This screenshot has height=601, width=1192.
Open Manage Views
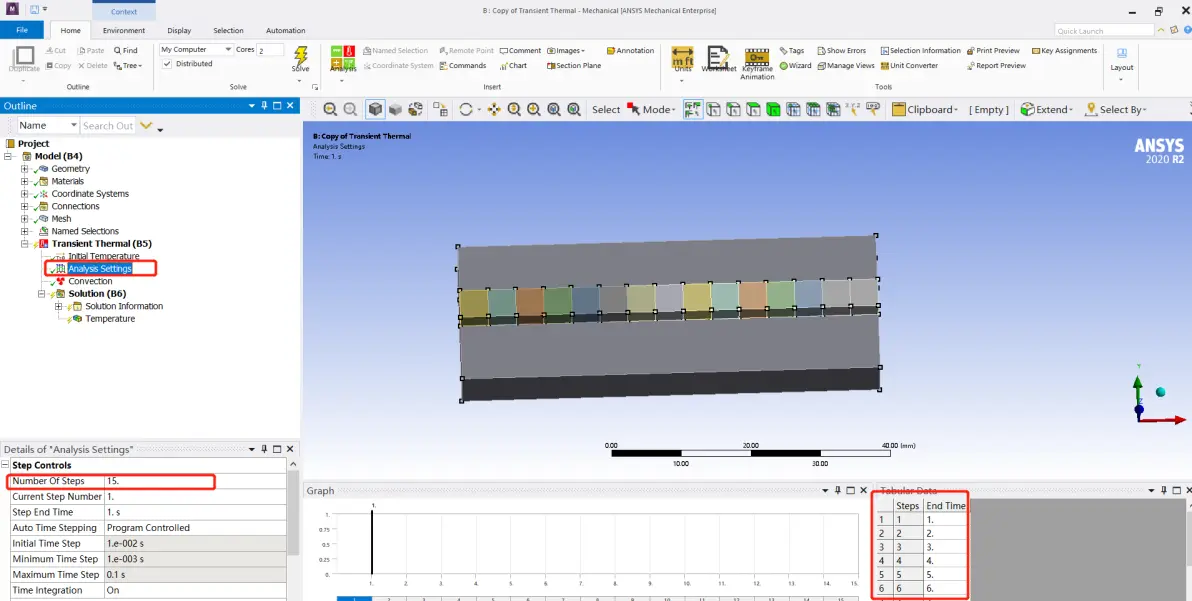(846, 65)
